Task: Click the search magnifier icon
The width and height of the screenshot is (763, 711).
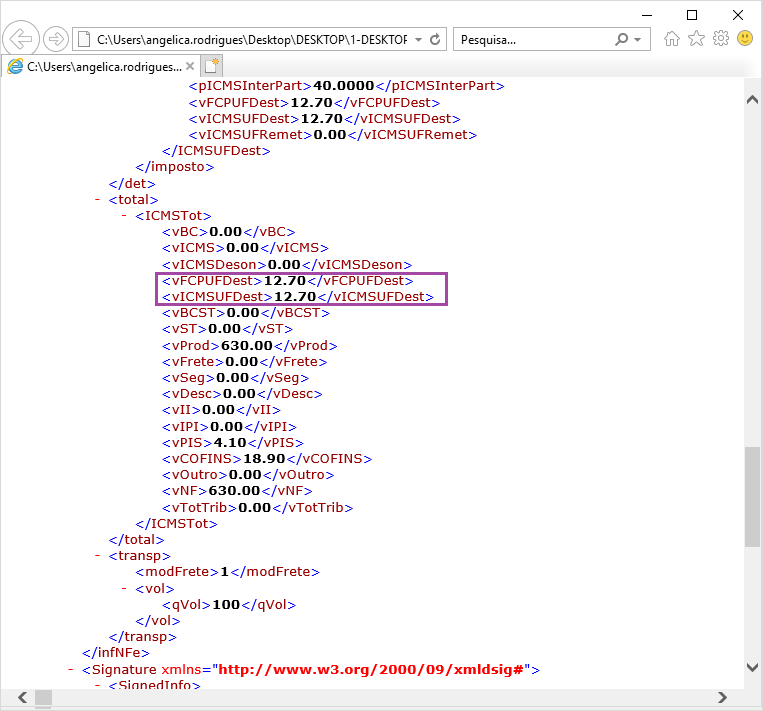Action: tap(622, 39)
